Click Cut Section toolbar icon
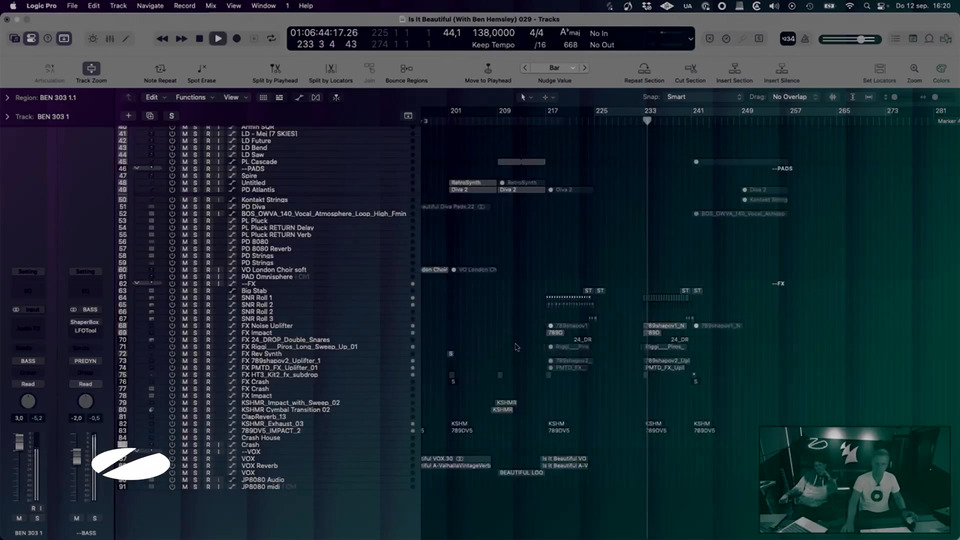The width and height of the screenshot is (960, 540). tap(691, 68)
